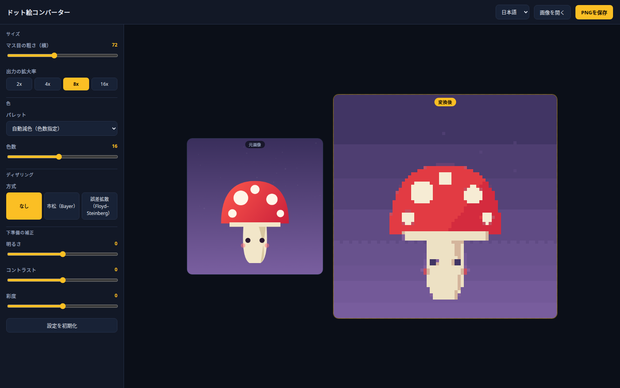
Task: Click the 画像を開く open image button
Action: pyautogui.click(x=552, y=12)
